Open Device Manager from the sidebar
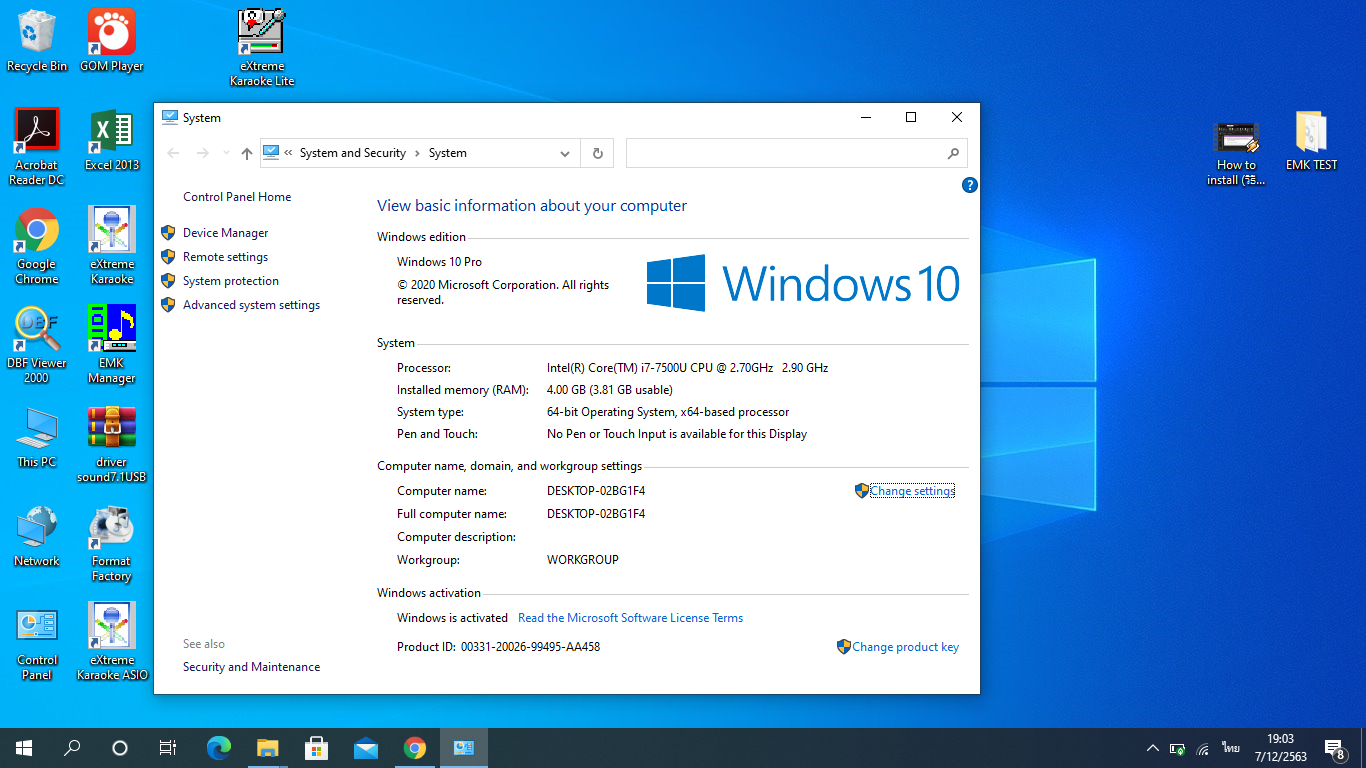The width and height of the screenshot is (1366, 768). [x=225, y=233]
